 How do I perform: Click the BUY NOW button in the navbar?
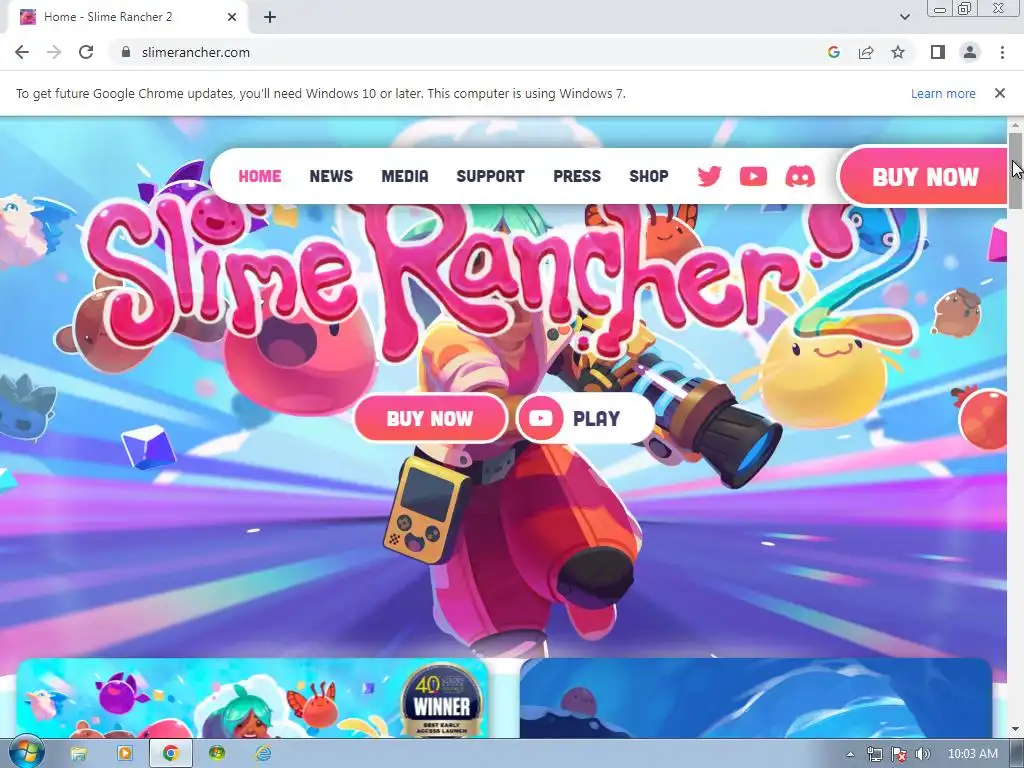[x=923, y=176]
